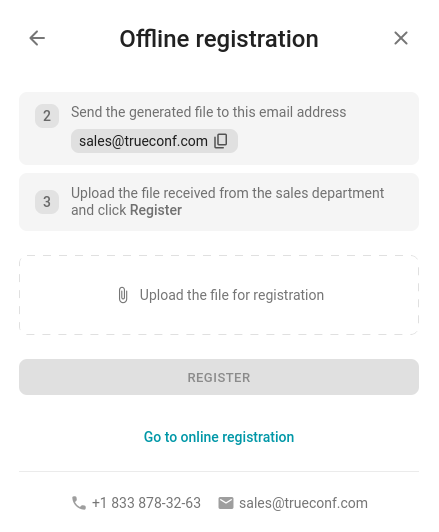Image resolution: width=439 pixels, height=532 pixels.
Task: Click footer sales@trueconf.com email link
Action: pos(303,503)
